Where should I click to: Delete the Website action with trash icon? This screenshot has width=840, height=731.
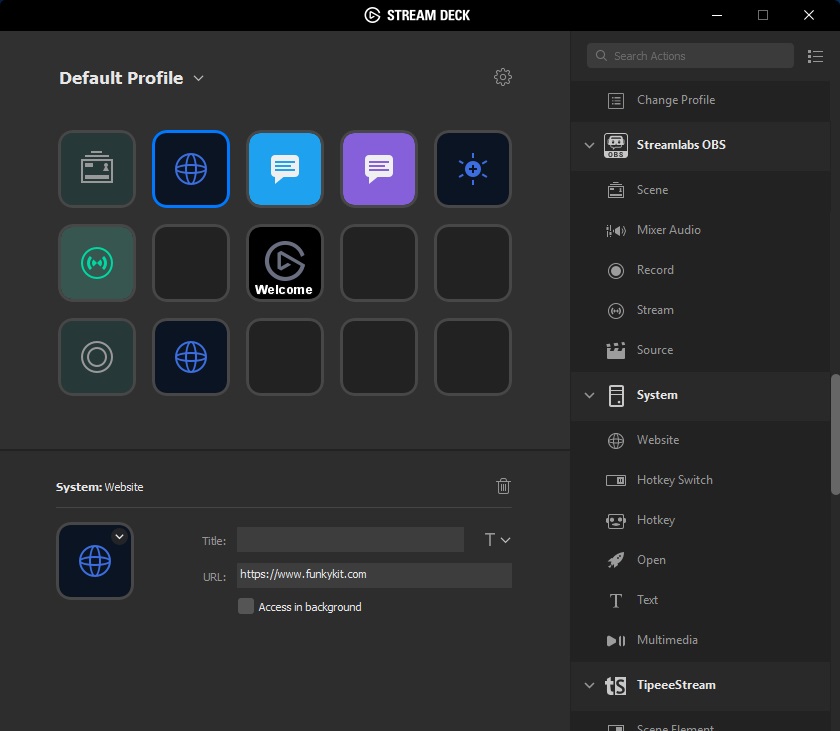503,486
